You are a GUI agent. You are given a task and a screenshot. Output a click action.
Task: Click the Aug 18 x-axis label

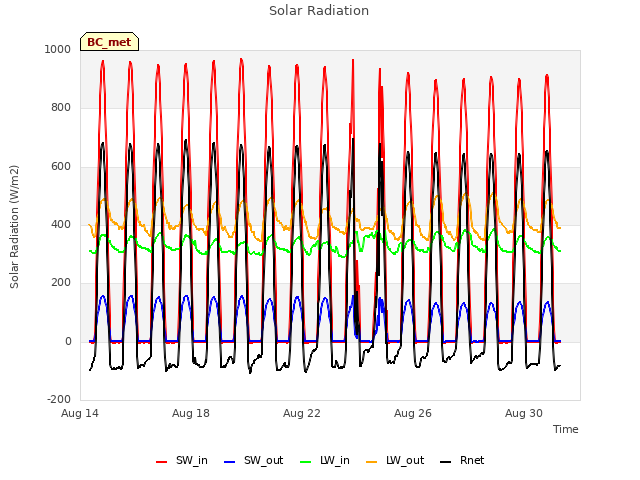191,413
